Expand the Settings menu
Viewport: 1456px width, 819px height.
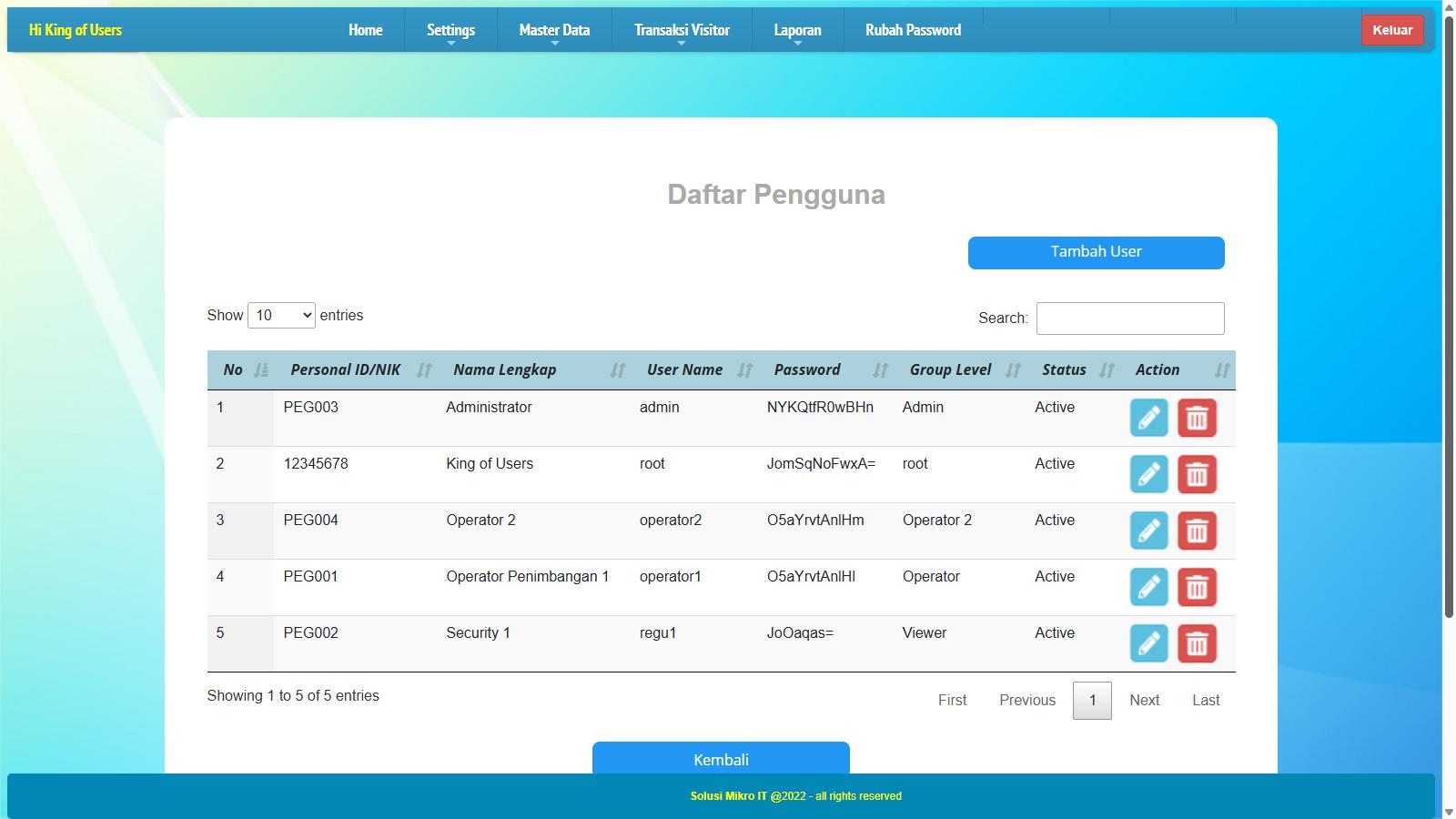pyautogui.click(x=450, y=30)
